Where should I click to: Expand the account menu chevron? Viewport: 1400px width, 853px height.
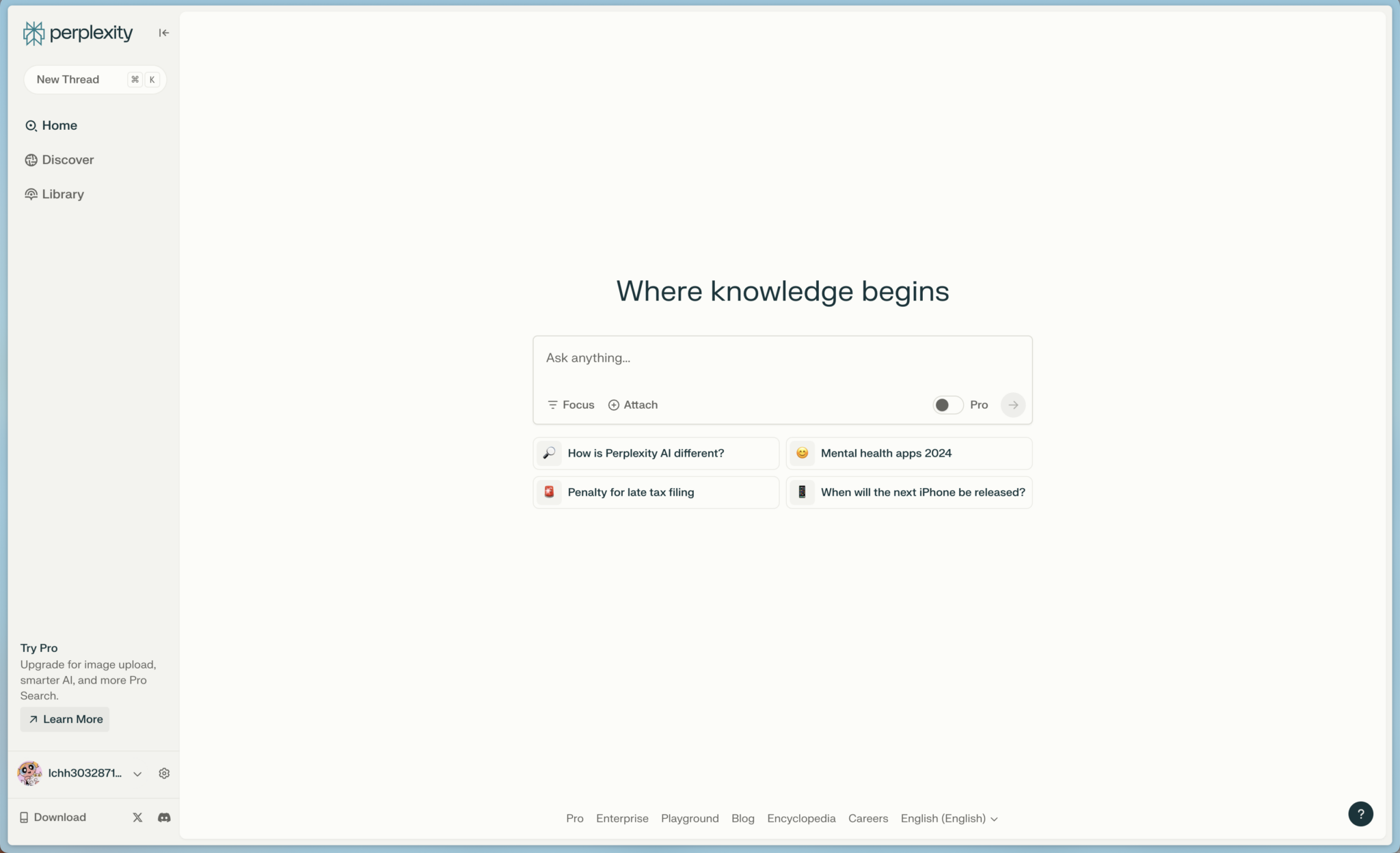[137, 774]
